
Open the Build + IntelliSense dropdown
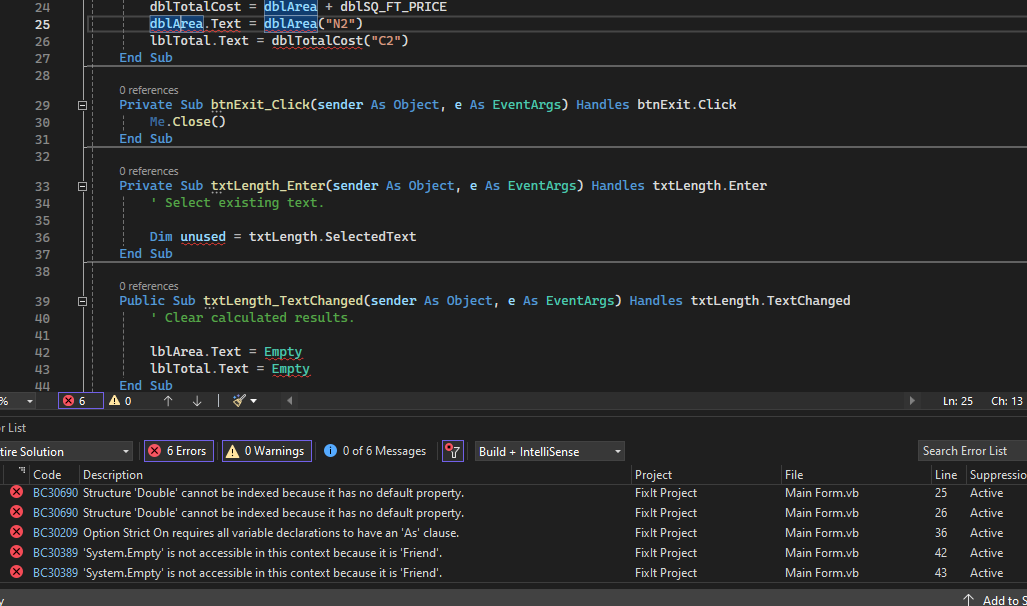[550, 451]
